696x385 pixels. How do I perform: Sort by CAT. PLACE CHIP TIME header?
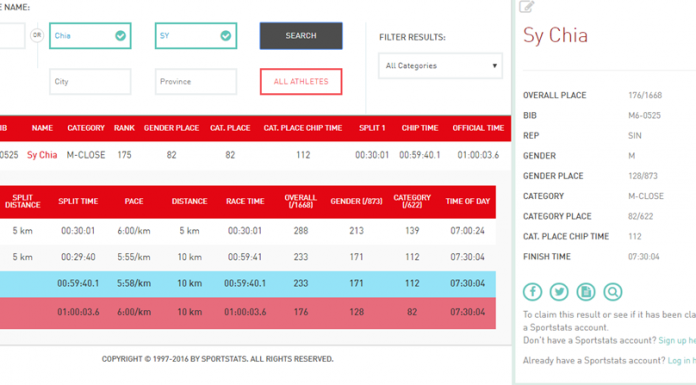(x=303, y=128)
